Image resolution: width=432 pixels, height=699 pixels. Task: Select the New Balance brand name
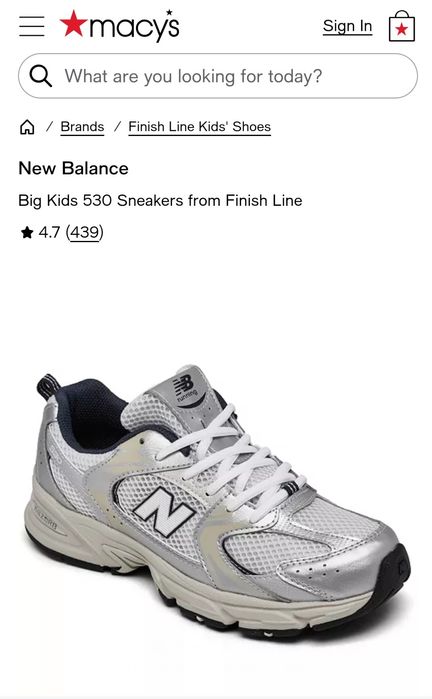pos(74,169)
